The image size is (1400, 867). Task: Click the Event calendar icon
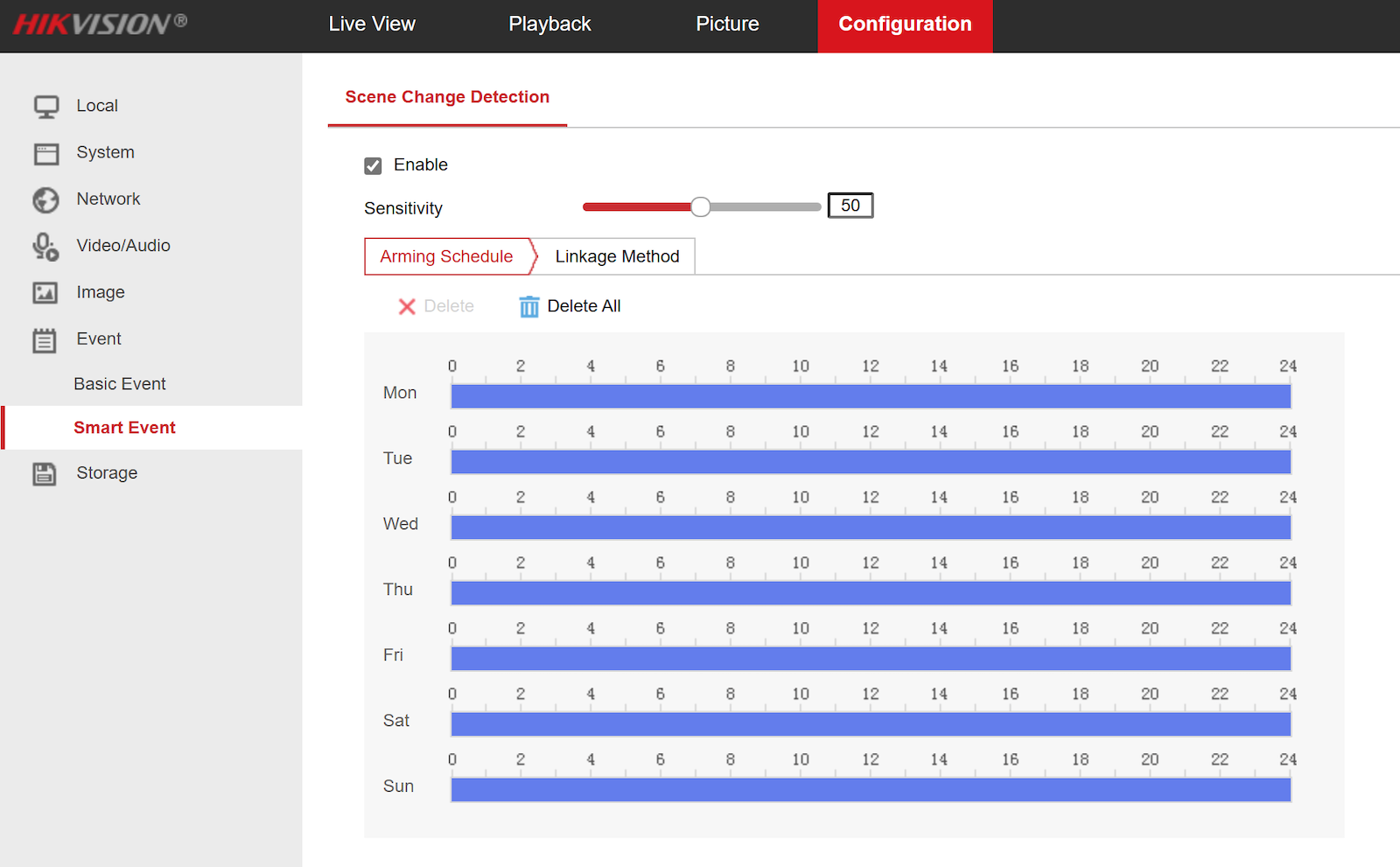point(45,340)
